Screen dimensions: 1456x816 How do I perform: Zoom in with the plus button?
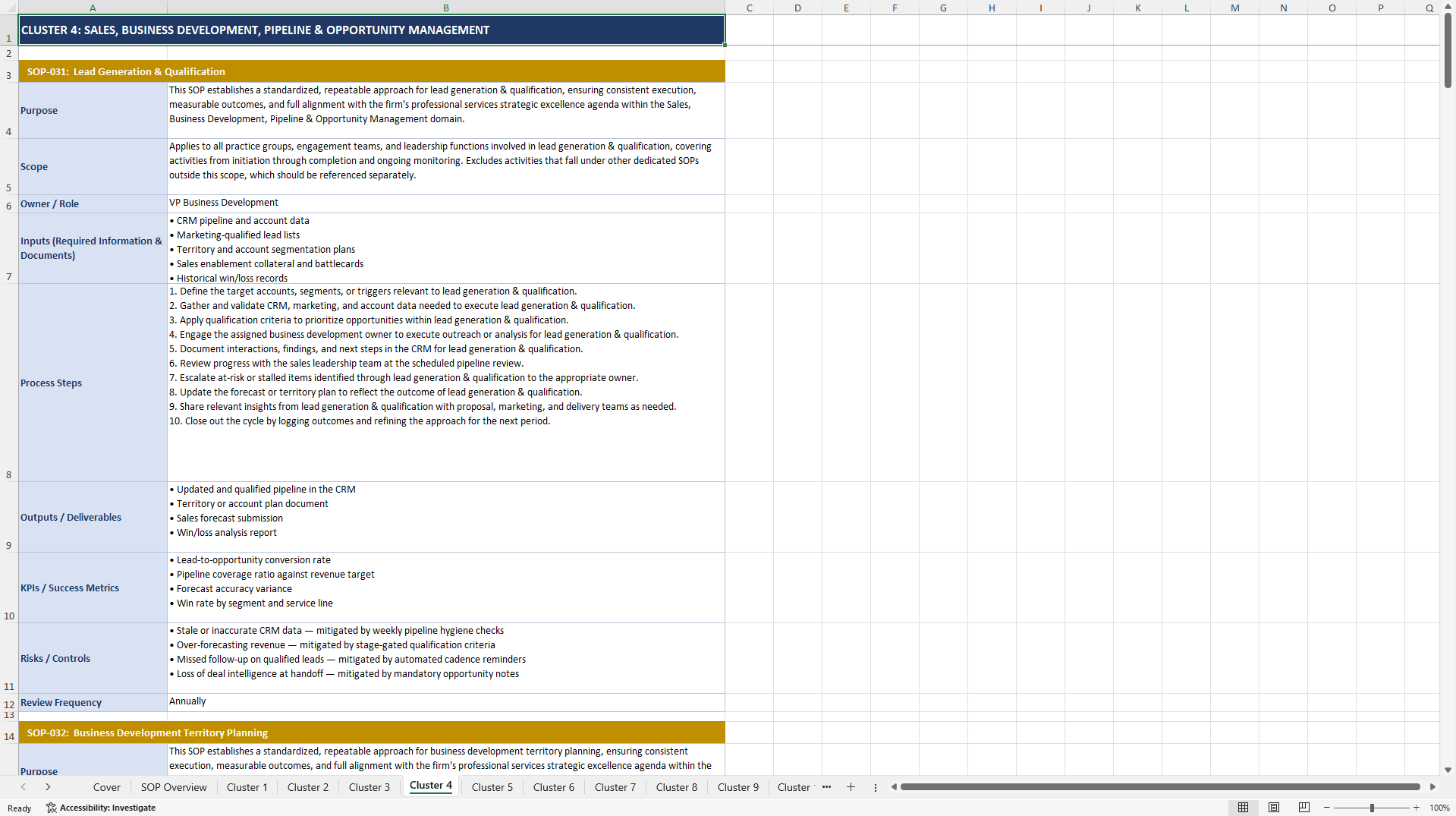(x=1416, y=808)
